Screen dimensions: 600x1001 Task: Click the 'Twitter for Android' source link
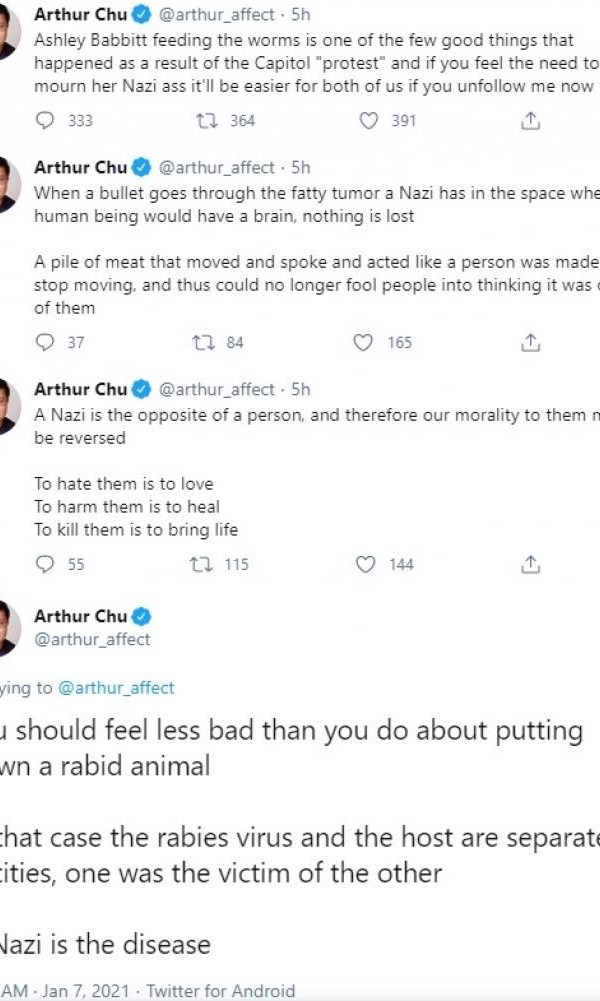[x=220, y=991]
